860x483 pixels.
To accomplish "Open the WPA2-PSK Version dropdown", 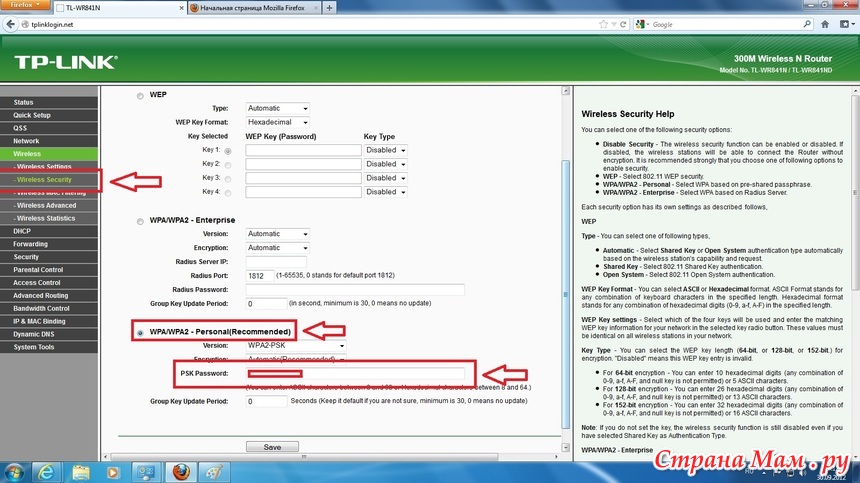I will pos(296,345).
